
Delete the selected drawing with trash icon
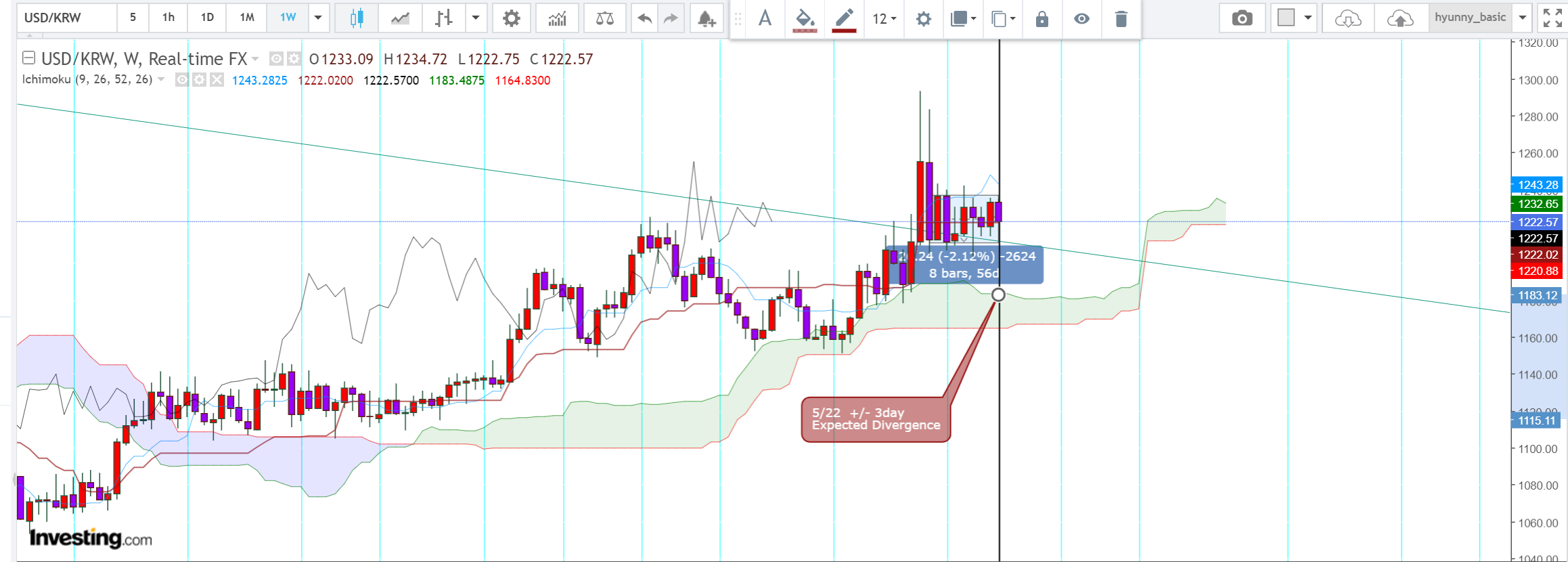(1121, 19)
